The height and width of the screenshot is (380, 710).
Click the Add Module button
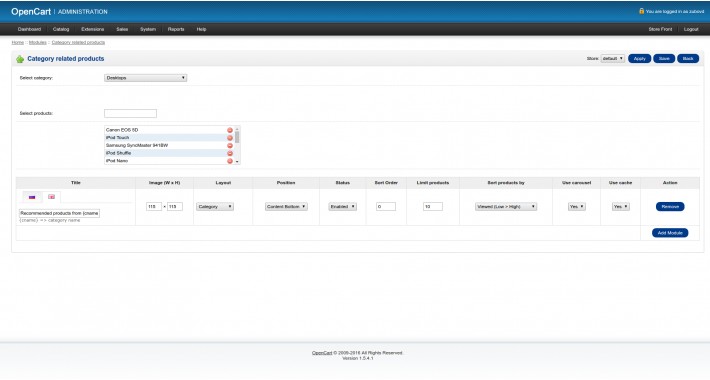click(670, 233)
